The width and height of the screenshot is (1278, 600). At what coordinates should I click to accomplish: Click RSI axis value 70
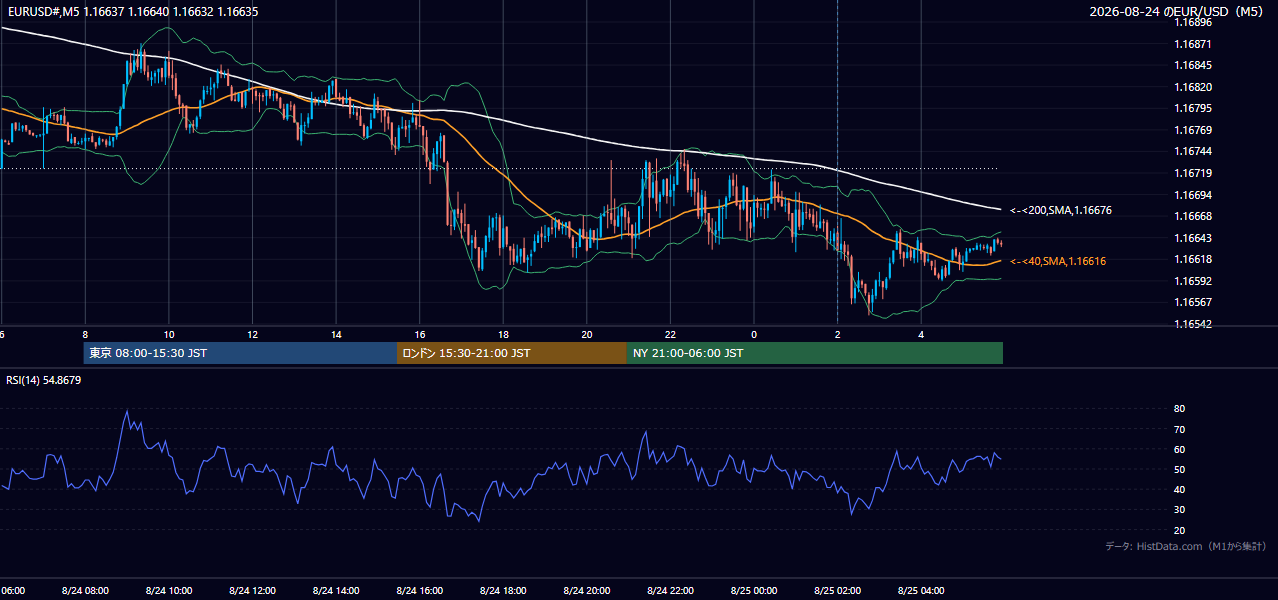click(x=1180, y=429)
